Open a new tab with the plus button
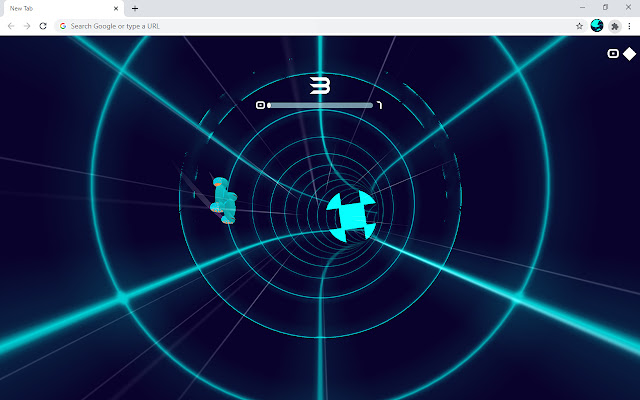The image size is (640, 400). coord(135,8)
